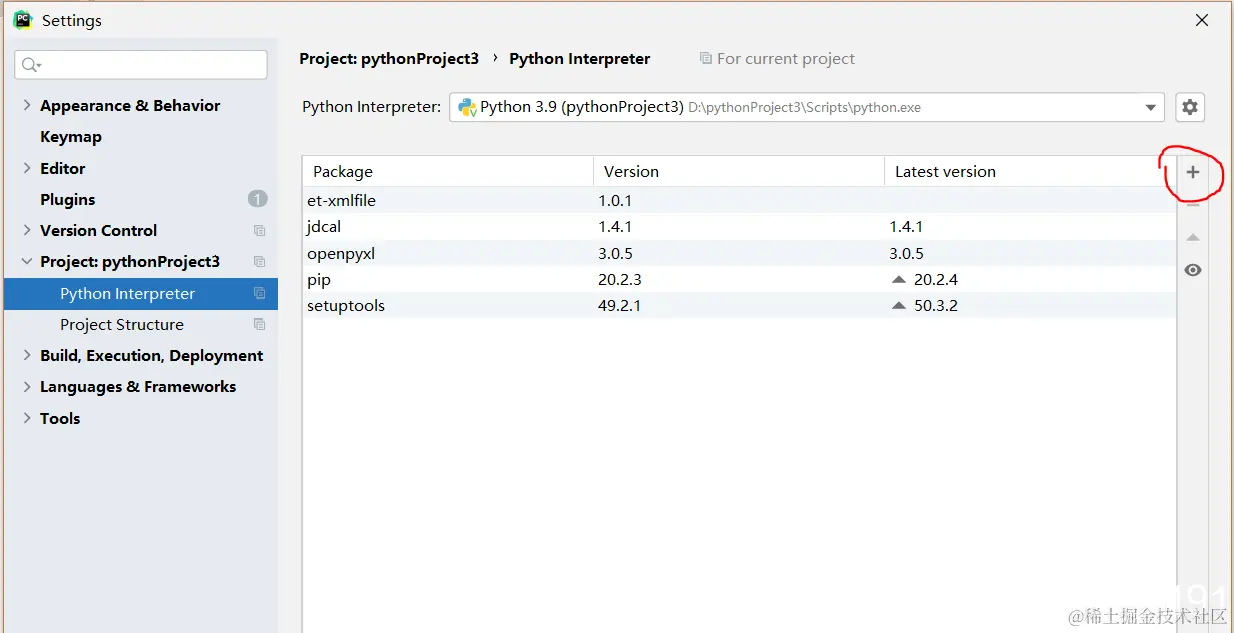
Task: Click copy icon beside Project: pythonProject3 item
Action: (x=260, y=262)
